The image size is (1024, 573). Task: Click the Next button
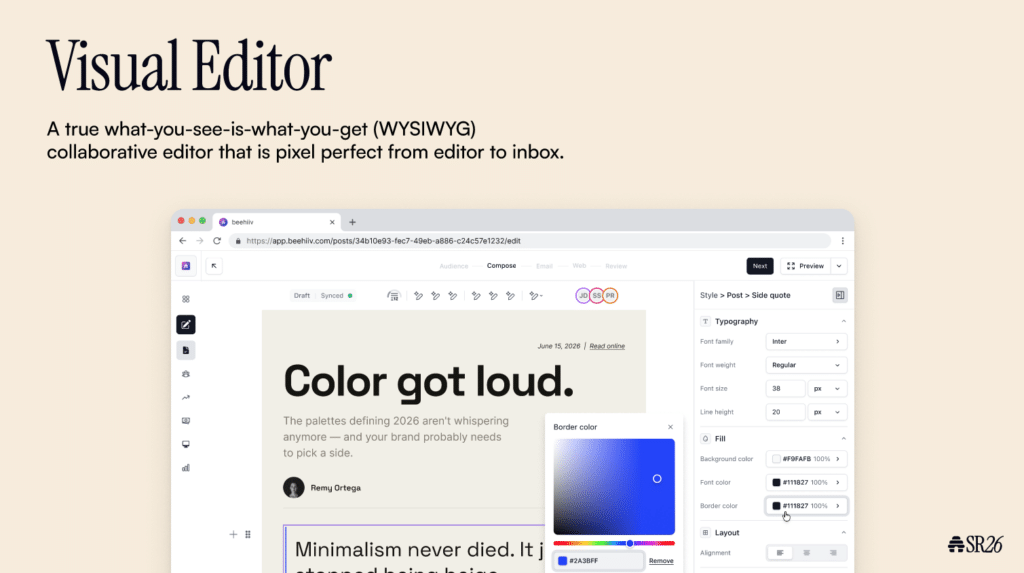(760, 266)
